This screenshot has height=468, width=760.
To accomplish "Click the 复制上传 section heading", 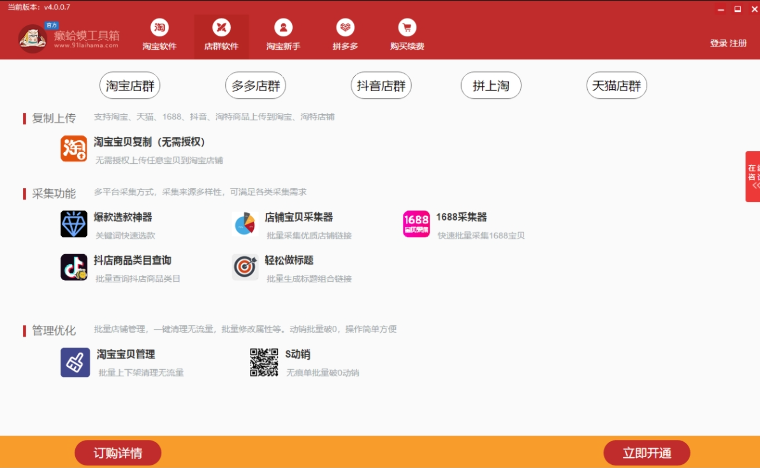I will tap(54, 118).
